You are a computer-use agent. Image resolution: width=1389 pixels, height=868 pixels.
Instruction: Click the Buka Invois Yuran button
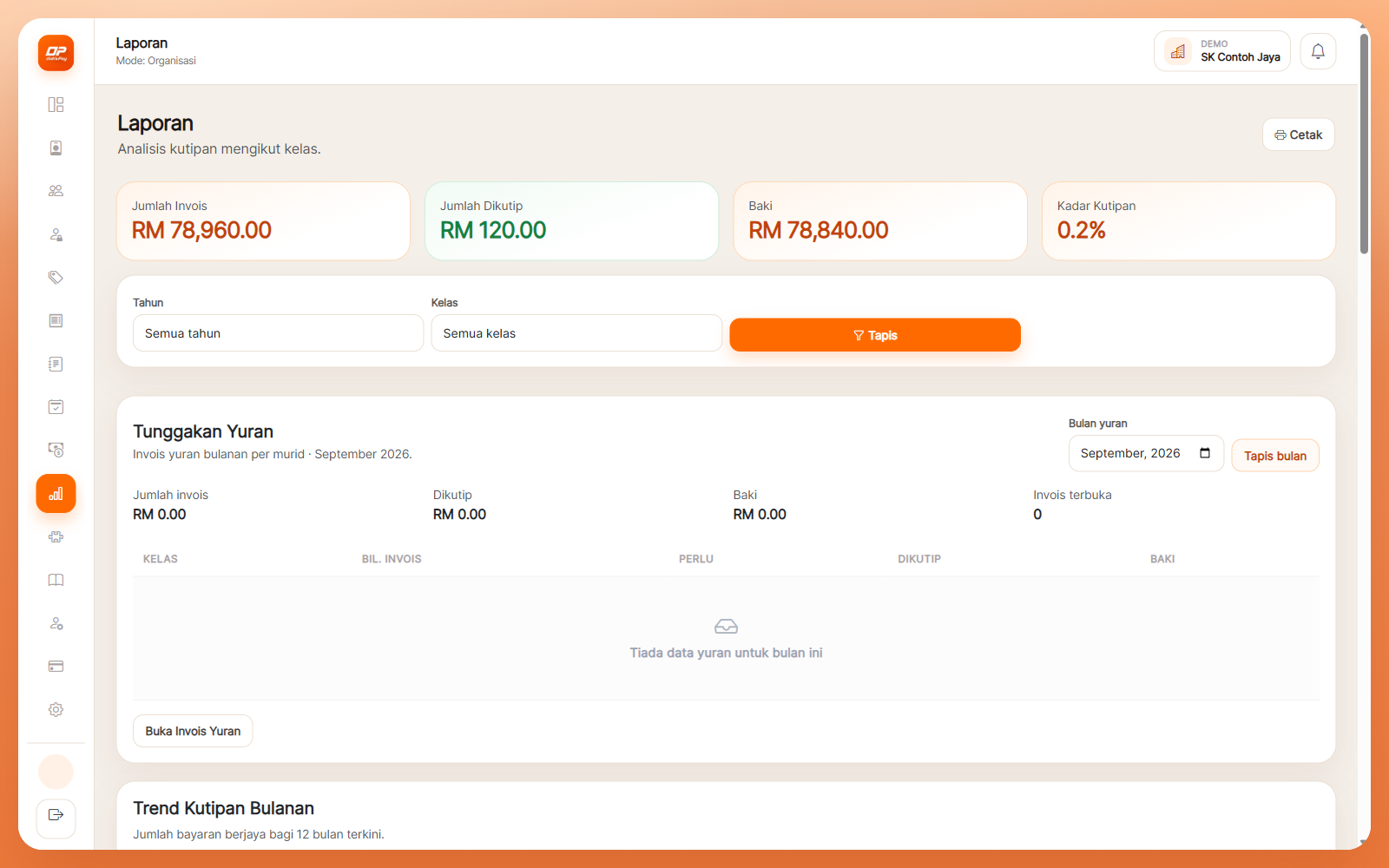coord(193,731)
